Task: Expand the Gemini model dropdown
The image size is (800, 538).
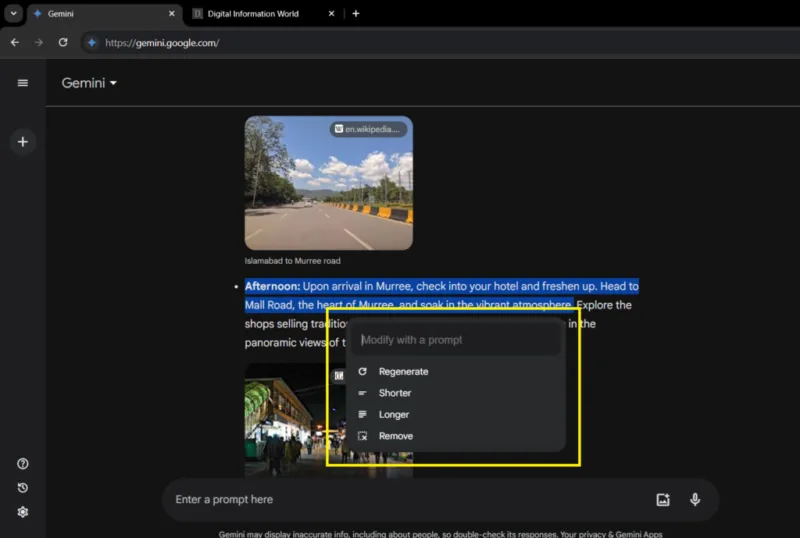Action: pyautogui.click(x=90, y=83)
